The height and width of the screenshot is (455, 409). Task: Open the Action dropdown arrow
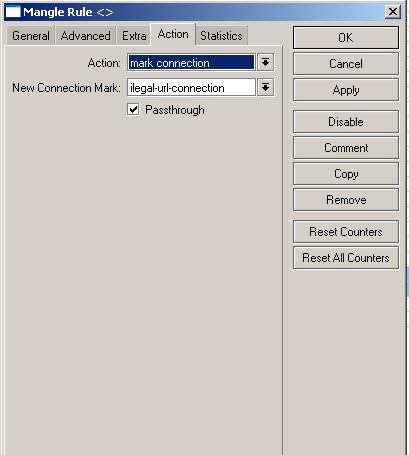click(x=266, y=62)
